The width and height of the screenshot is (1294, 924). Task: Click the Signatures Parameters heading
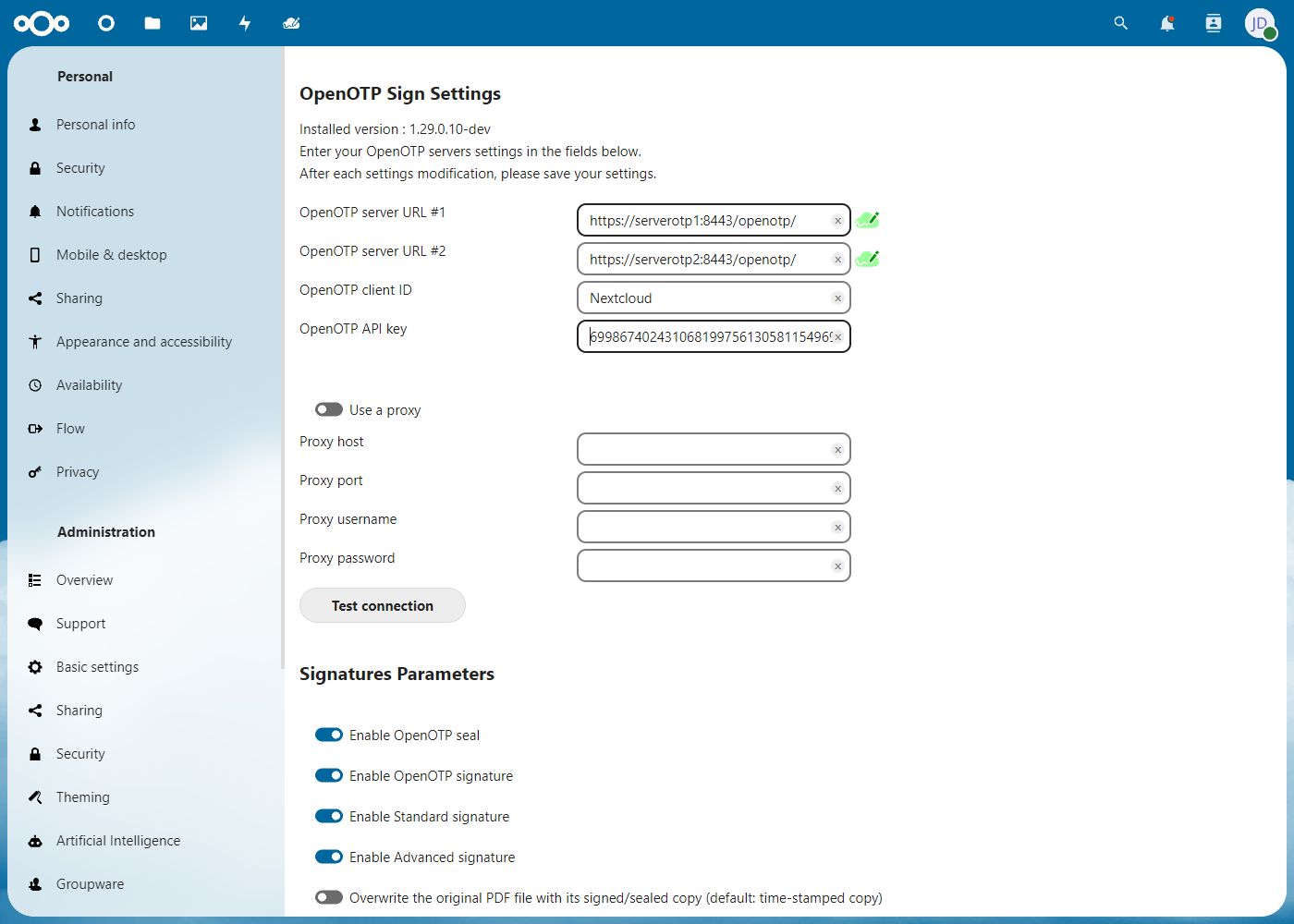[x=397, y=674]
